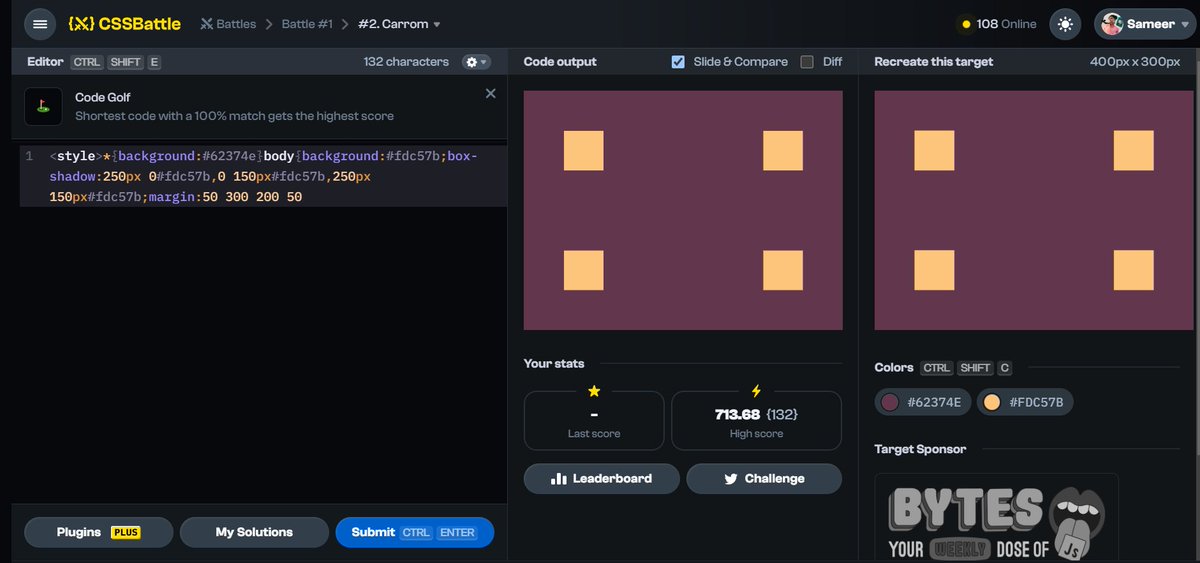The height and width of the screenshot is (563, 1200).
Task: Click the Twitter bird icon
Action: coord(731,479)
